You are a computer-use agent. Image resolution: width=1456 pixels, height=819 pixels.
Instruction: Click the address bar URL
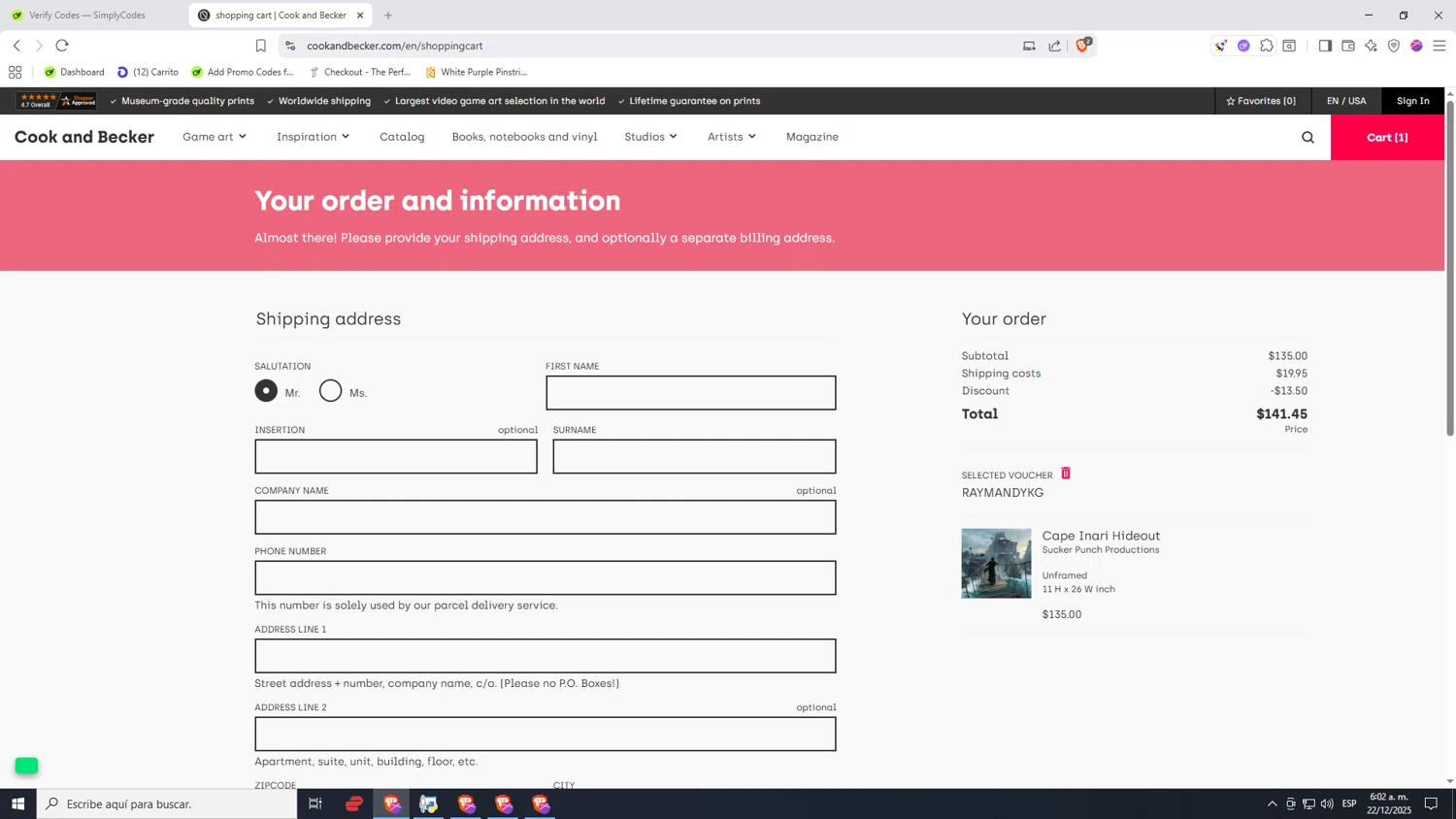pos(395,46)
